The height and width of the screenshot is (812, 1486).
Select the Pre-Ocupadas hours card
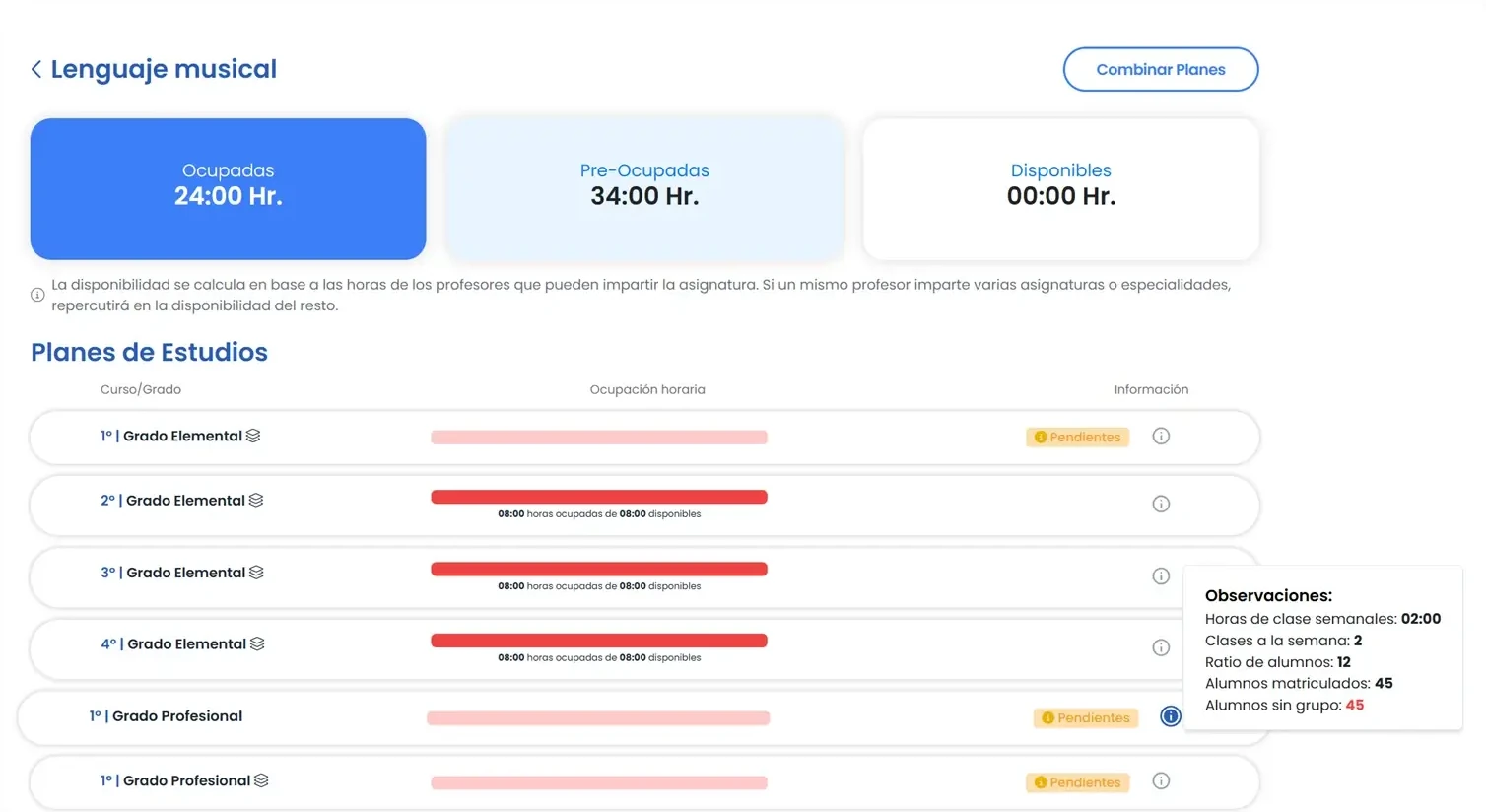(644, 188)
